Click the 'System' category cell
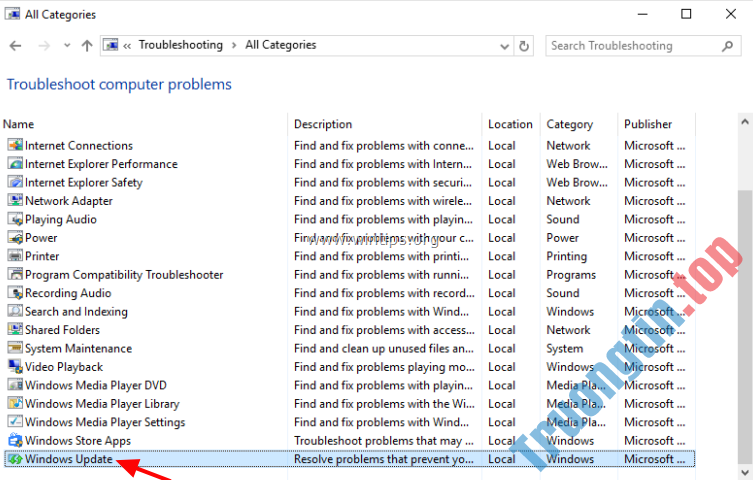This screenshot has width=753, height=480. tap(564, 348)
